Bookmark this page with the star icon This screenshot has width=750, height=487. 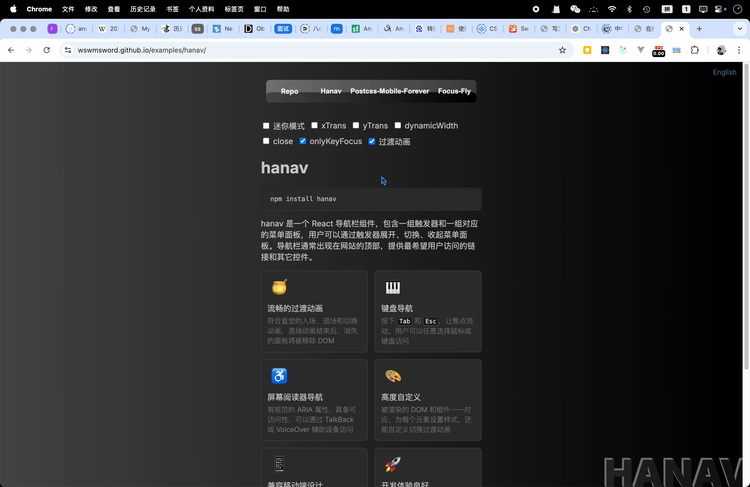[562, 50]
